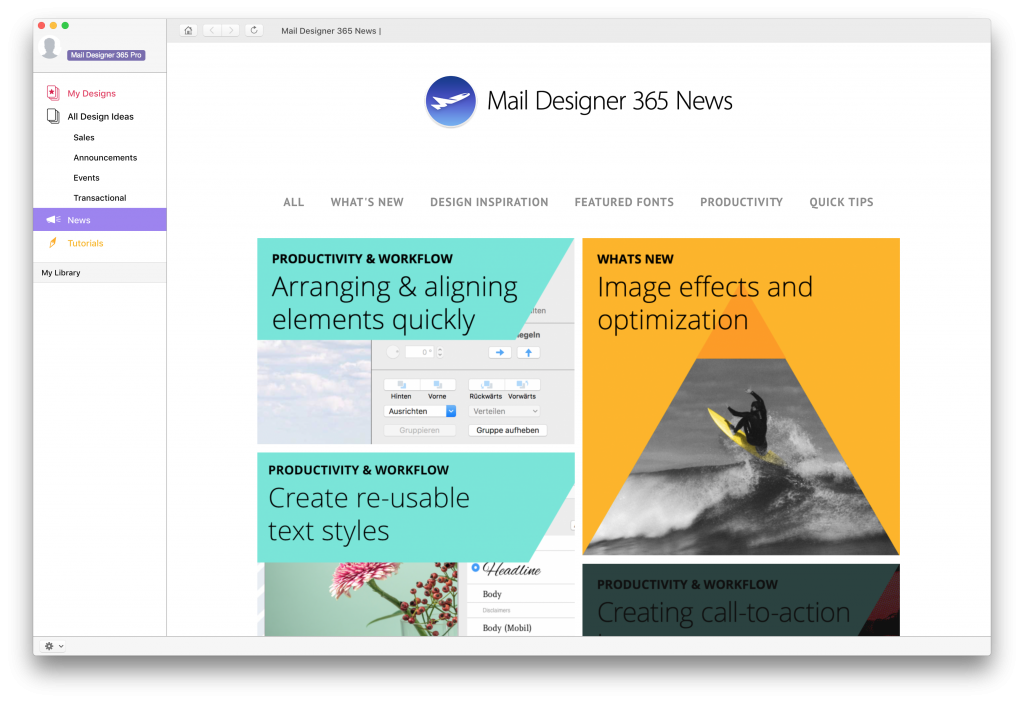Click the Ausrichten dropdown in article image
Screen dimensions: 1024x703
pos(419,411)
